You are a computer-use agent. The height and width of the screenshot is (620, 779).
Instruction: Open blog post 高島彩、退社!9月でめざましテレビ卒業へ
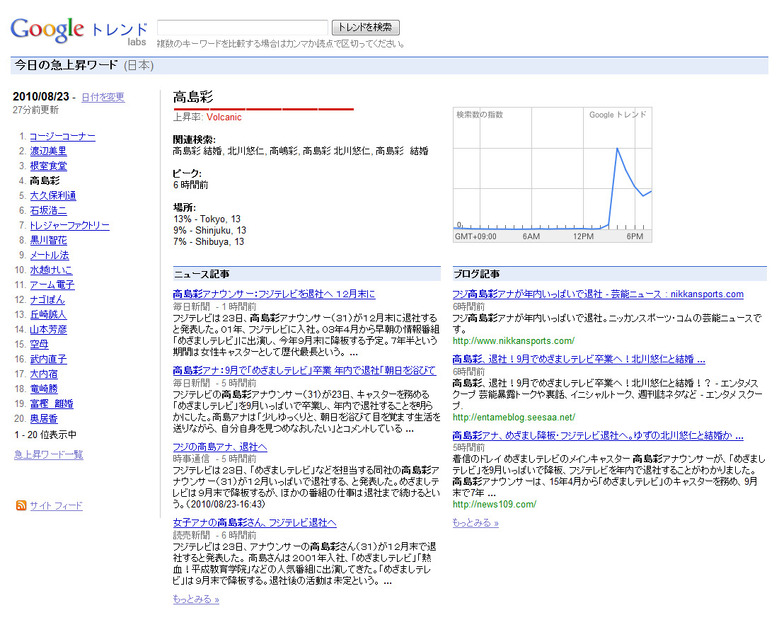tap(579, 359)
